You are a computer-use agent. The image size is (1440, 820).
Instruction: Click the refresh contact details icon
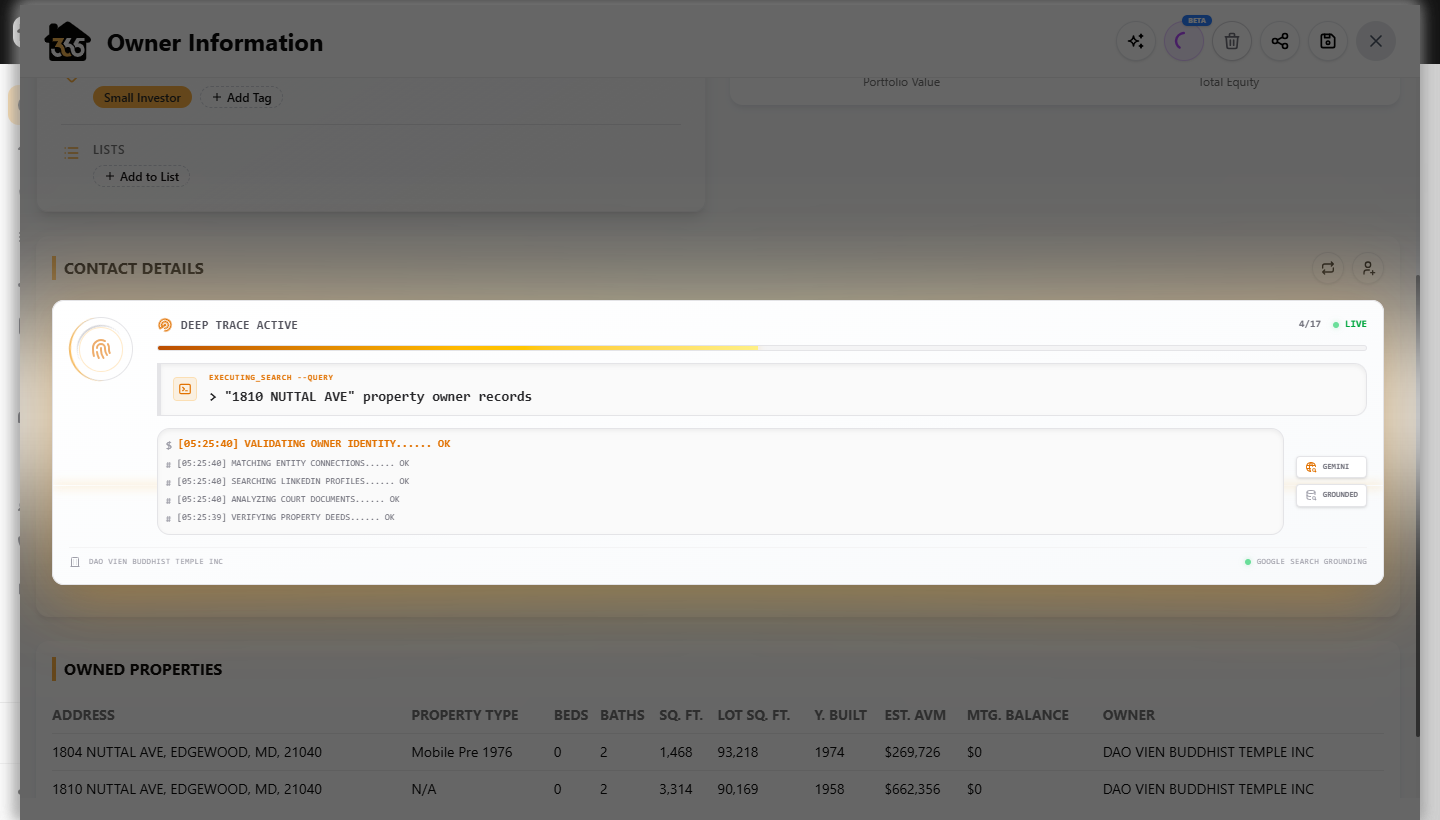1328,268
